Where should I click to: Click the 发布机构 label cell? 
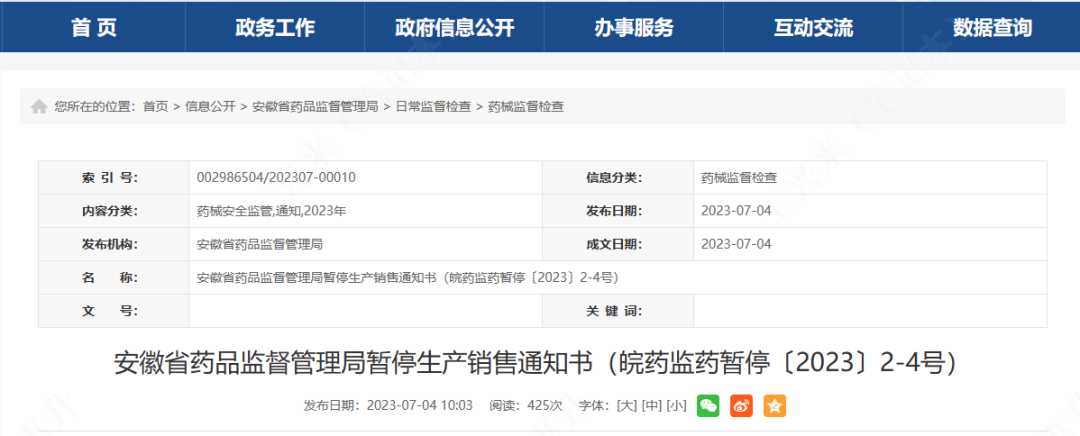click(114, 245)
